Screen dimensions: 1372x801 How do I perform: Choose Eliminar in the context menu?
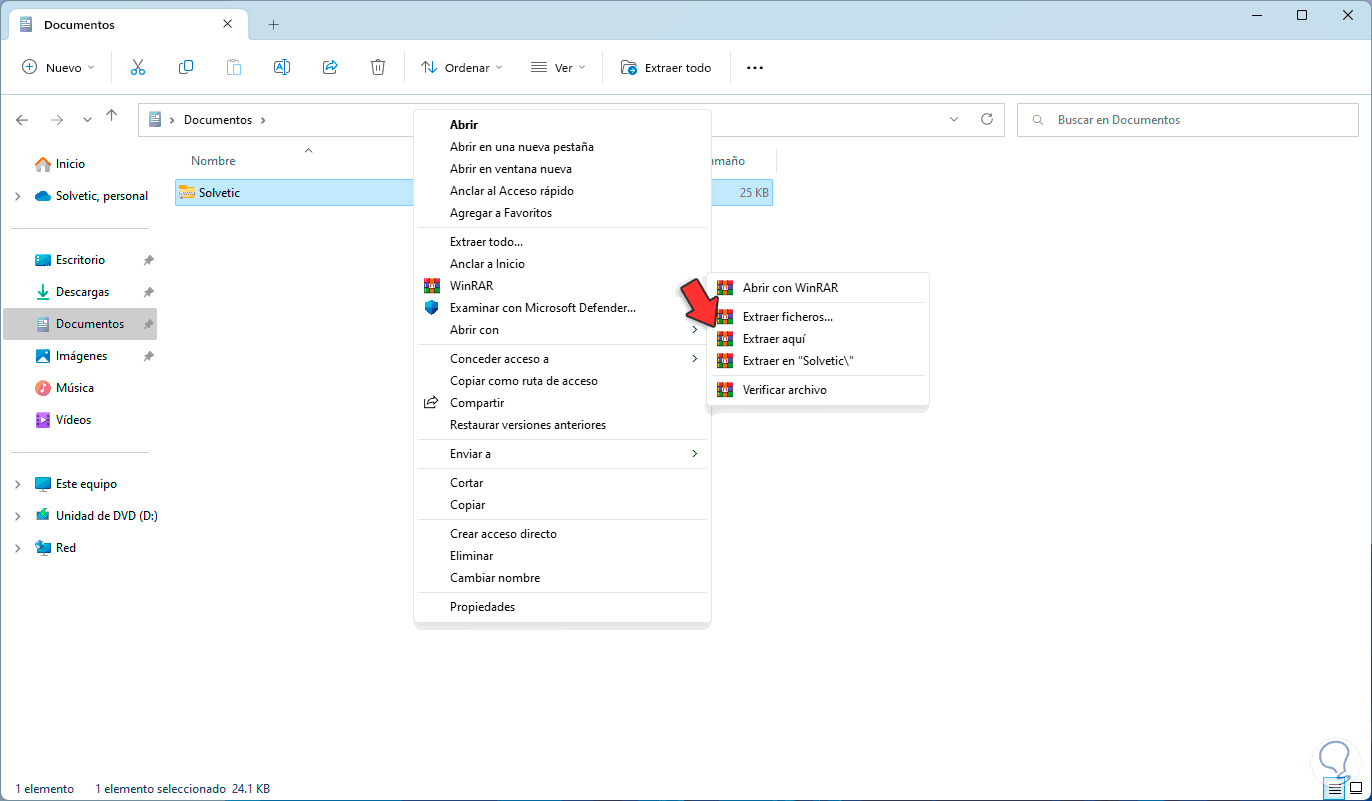(562, 556)
